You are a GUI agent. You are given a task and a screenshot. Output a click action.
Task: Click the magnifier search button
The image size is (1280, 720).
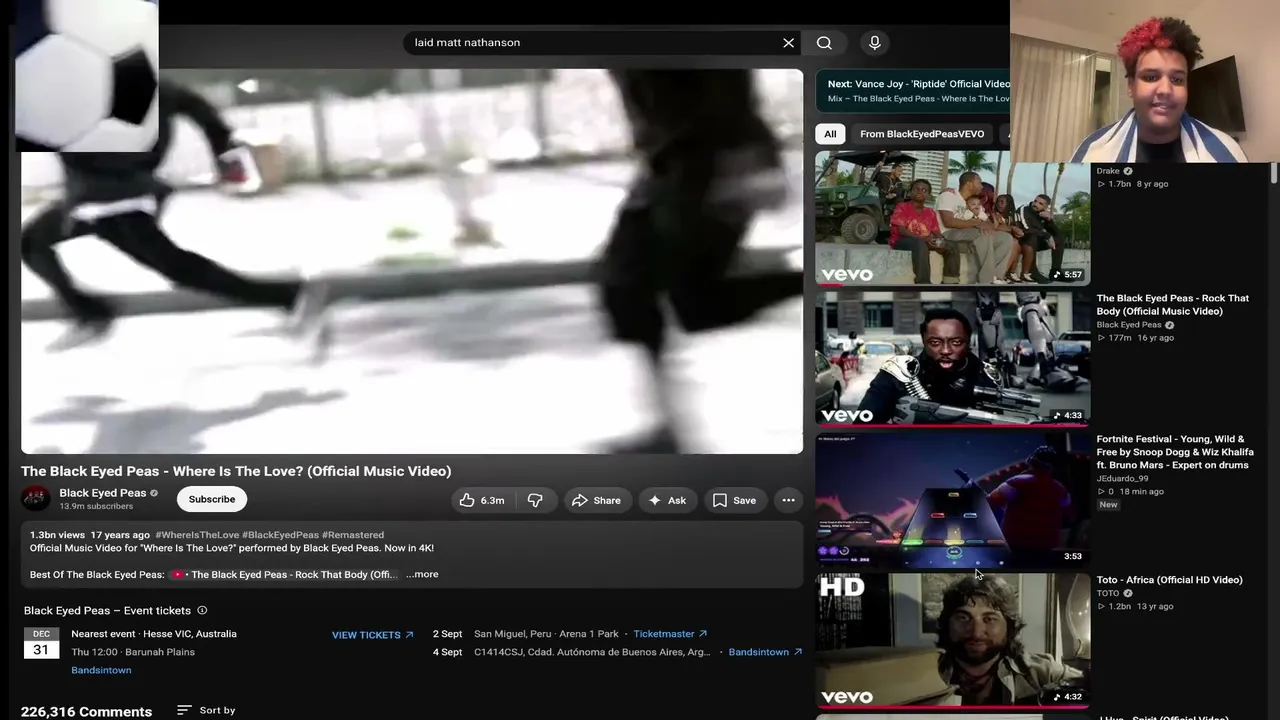tap(824, 43)
